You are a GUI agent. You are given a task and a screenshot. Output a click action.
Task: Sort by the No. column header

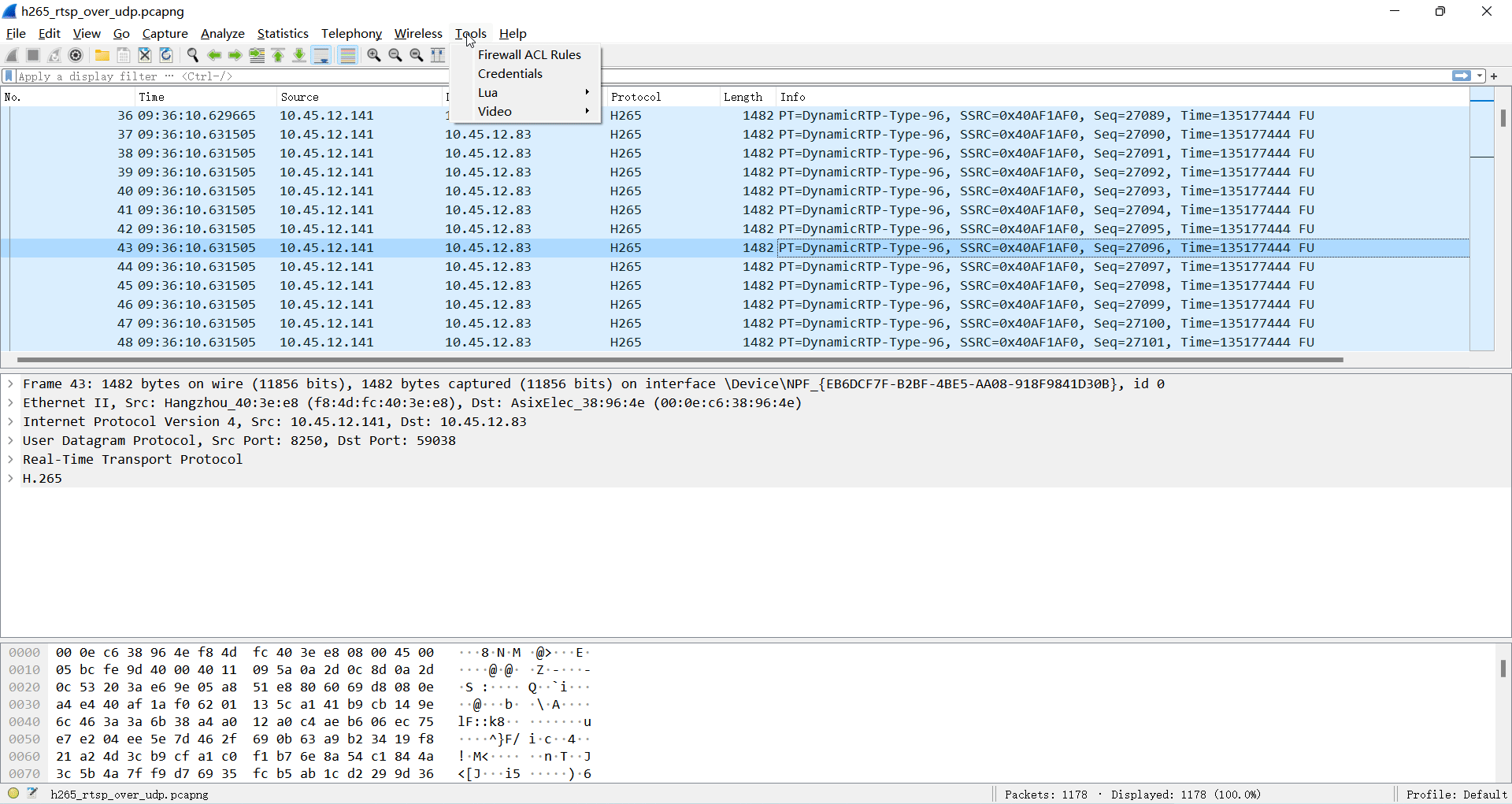tap(68, 97)
